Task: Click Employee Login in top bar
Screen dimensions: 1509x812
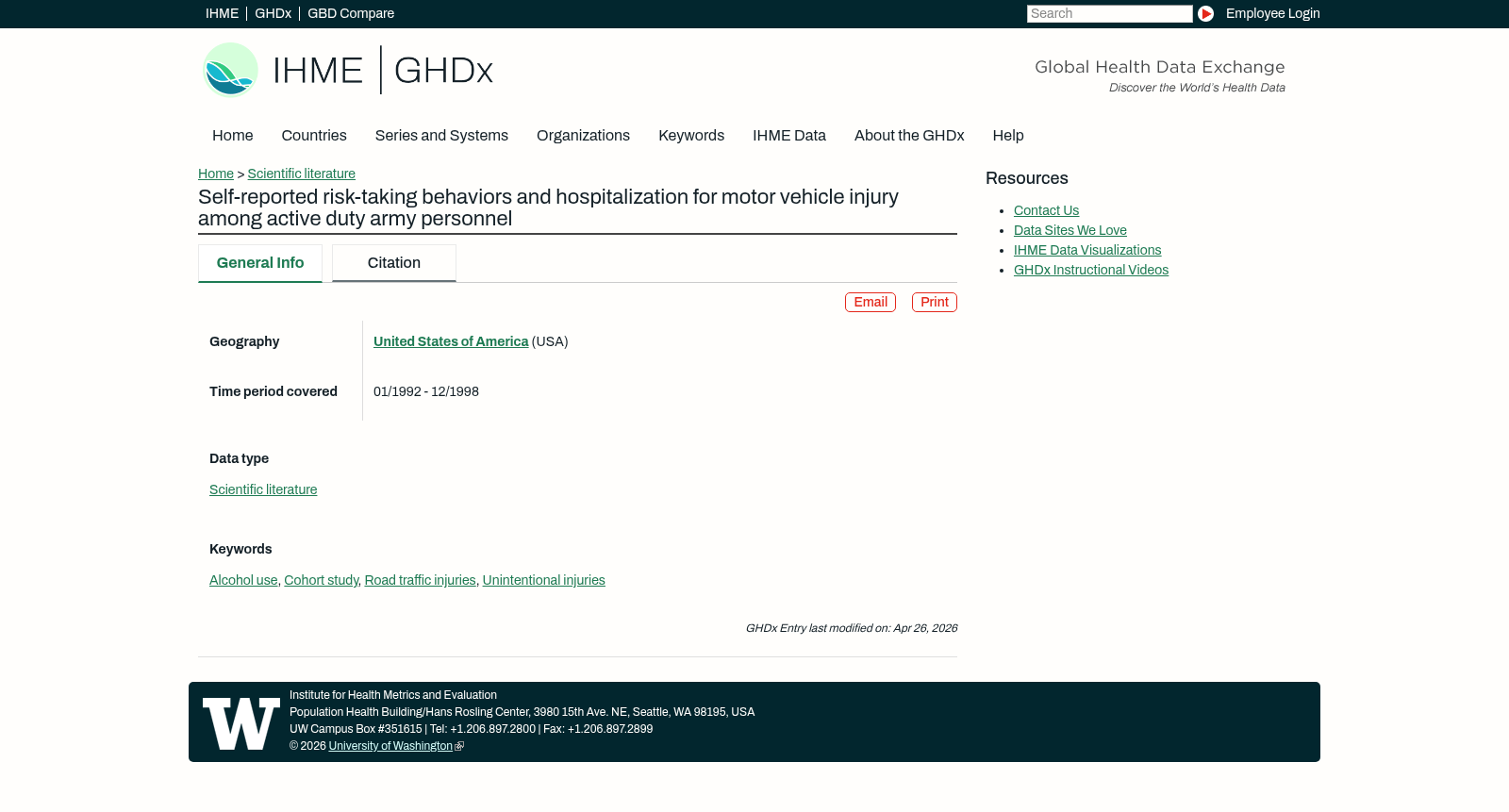Action: tap(1272, 14)
